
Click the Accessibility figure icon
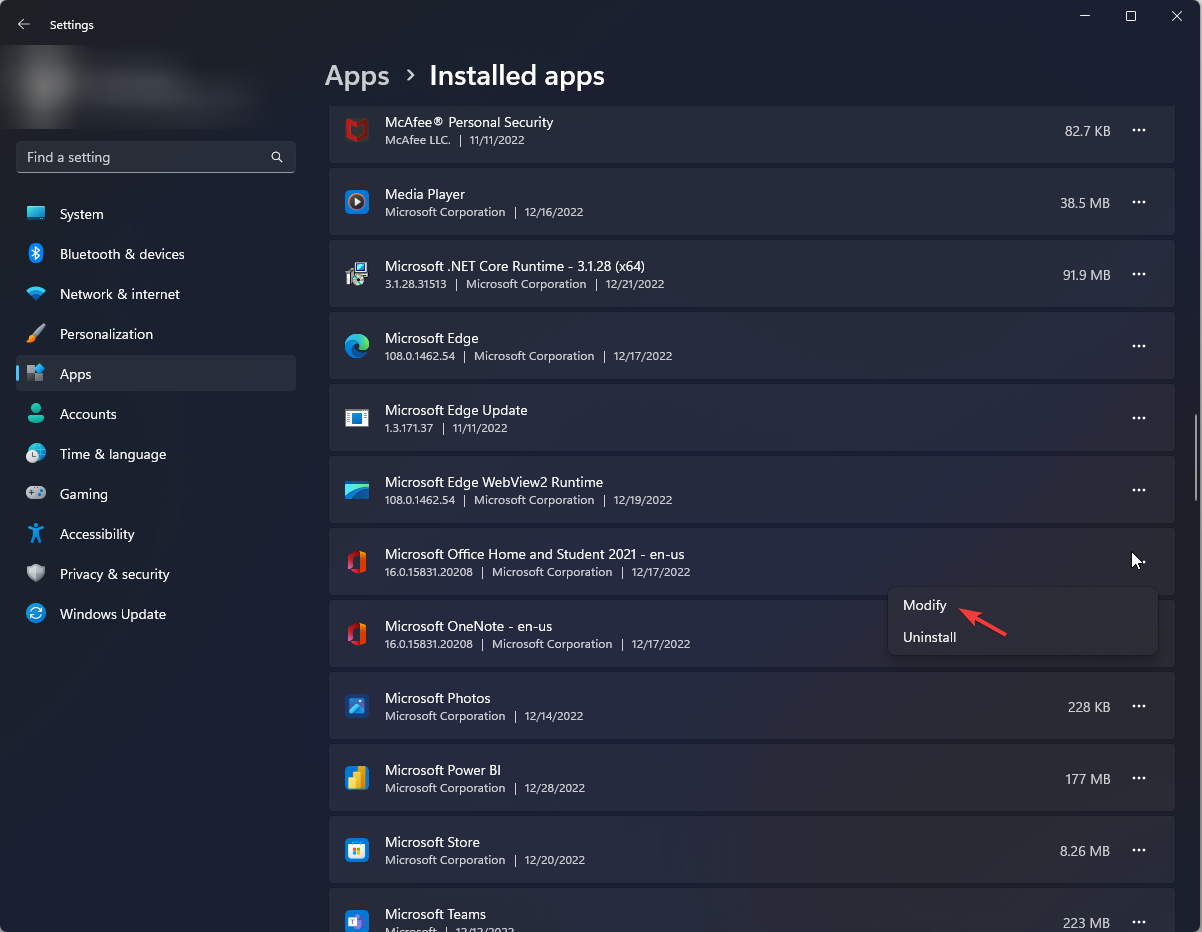(36, 534)
